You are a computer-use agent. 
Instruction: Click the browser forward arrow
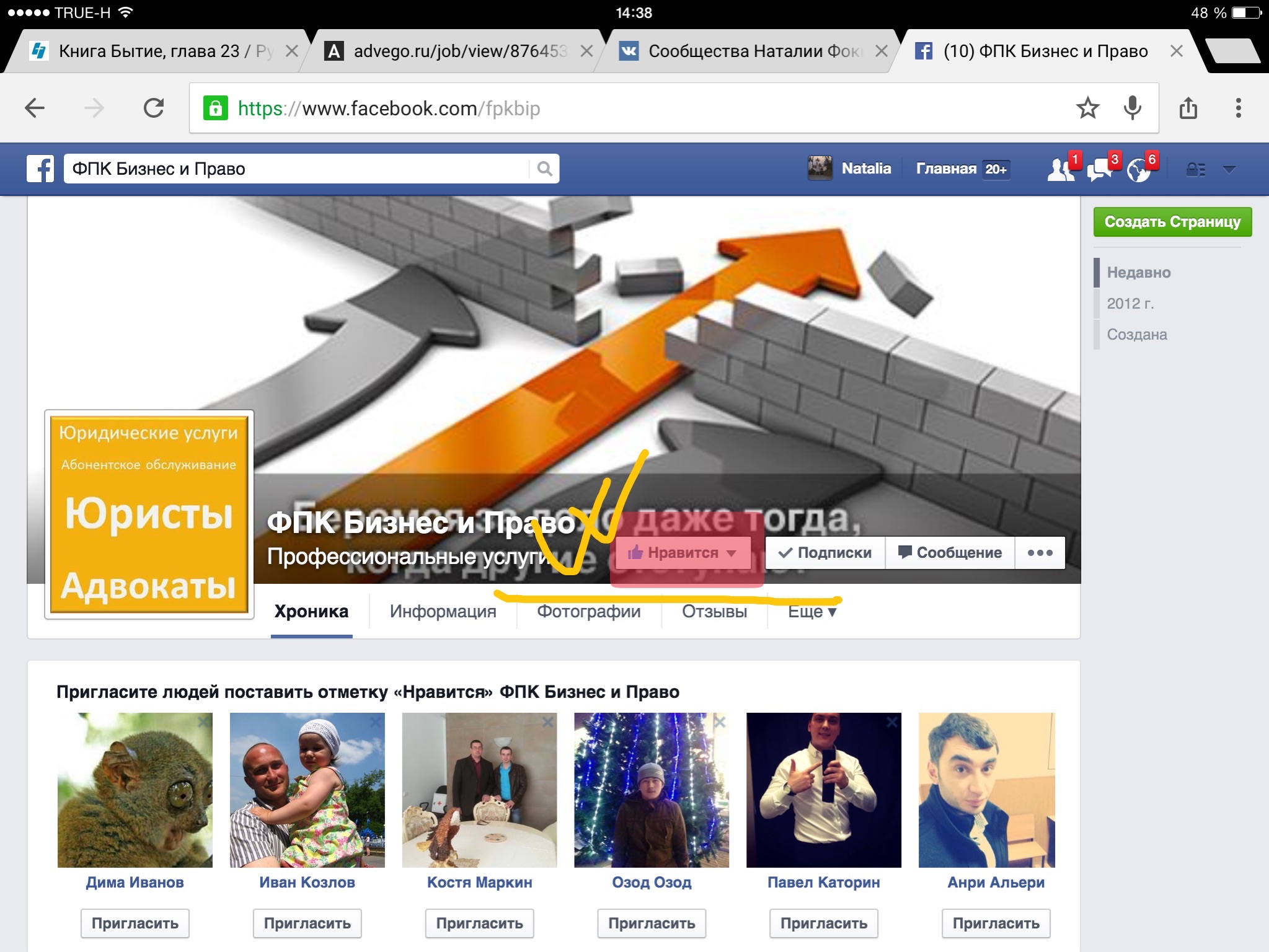tap(94, 108)
